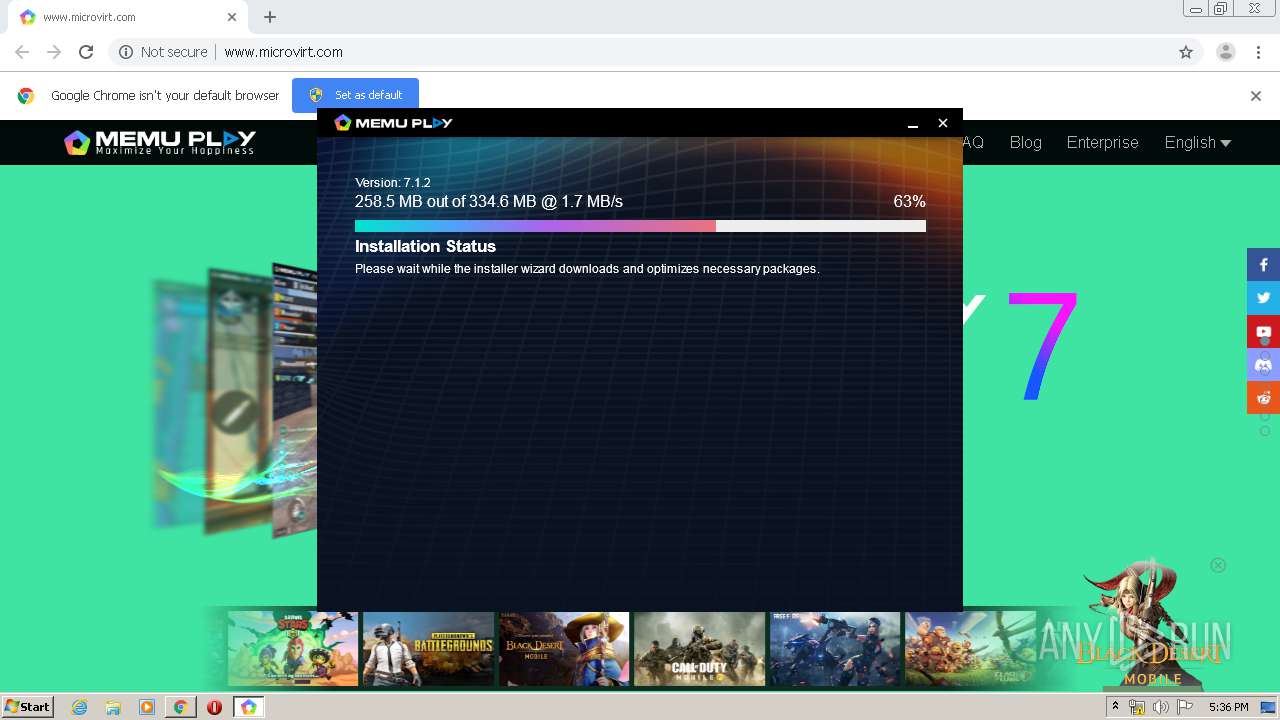Open a new Chrome tab
The height and width of the screenshot is (720, 1280).
(270, 17)
